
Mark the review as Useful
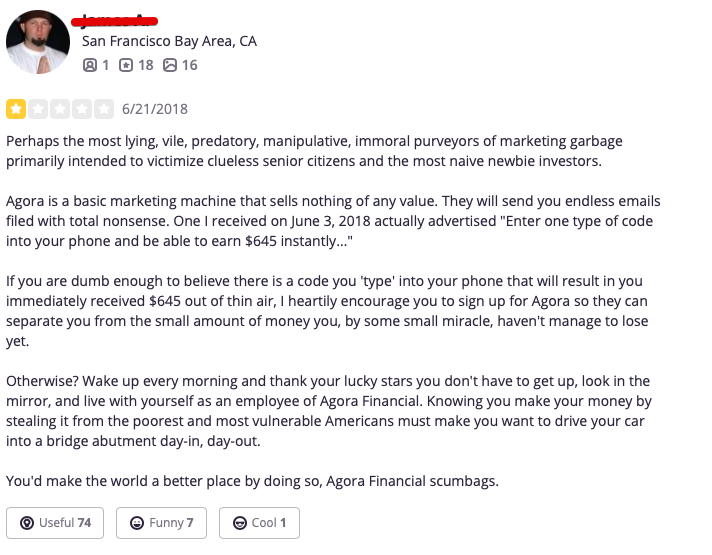pos(55,523)
